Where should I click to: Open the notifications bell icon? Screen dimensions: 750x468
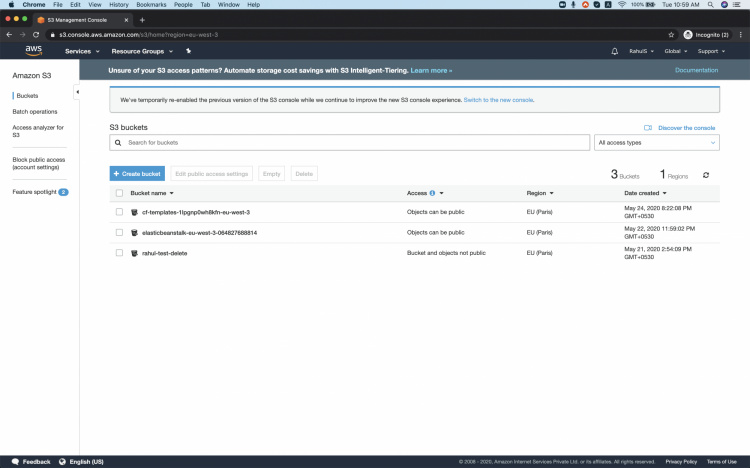point(615,51)
